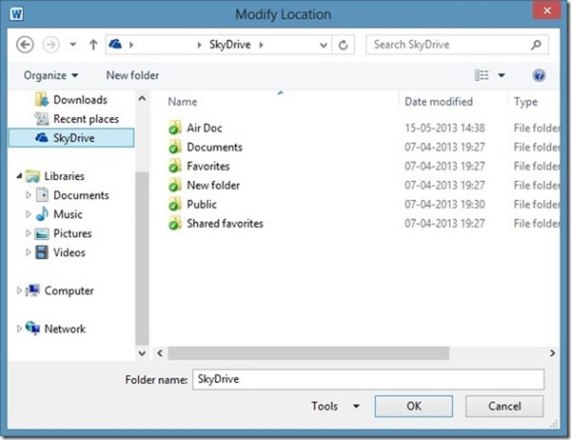The image size is (571, 440).
Task: Click the New folder button
Action: pyautogui.click(x=133, y=75)
